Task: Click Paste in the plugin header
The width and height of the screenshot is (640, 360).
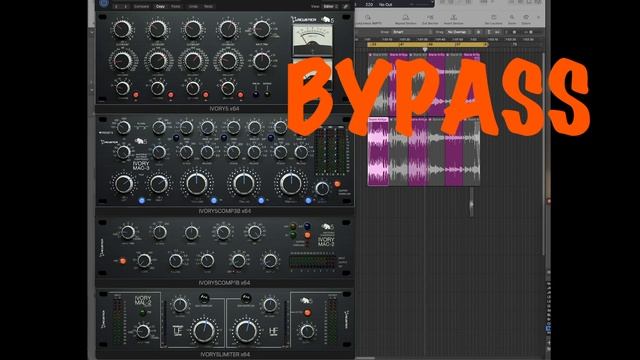Action: (x=176, y=7)
